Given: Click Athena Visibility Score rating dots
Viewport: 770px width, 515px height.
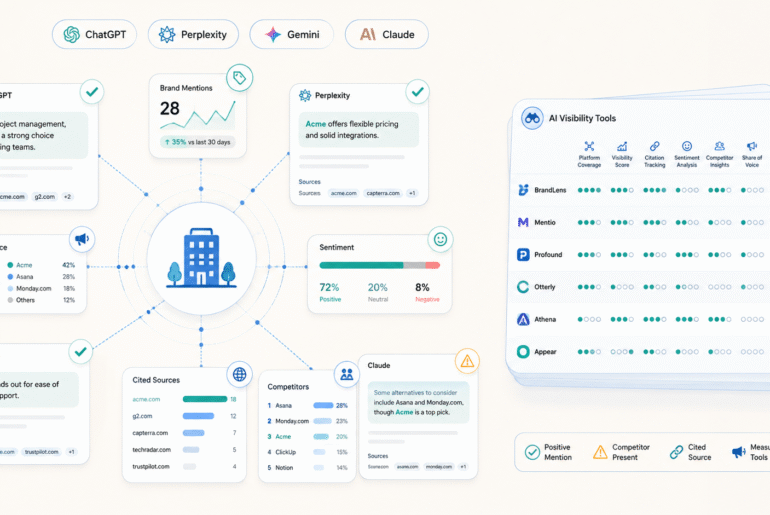Looking at the screenshot, I should pyautogui.click(x=622, y=320).
